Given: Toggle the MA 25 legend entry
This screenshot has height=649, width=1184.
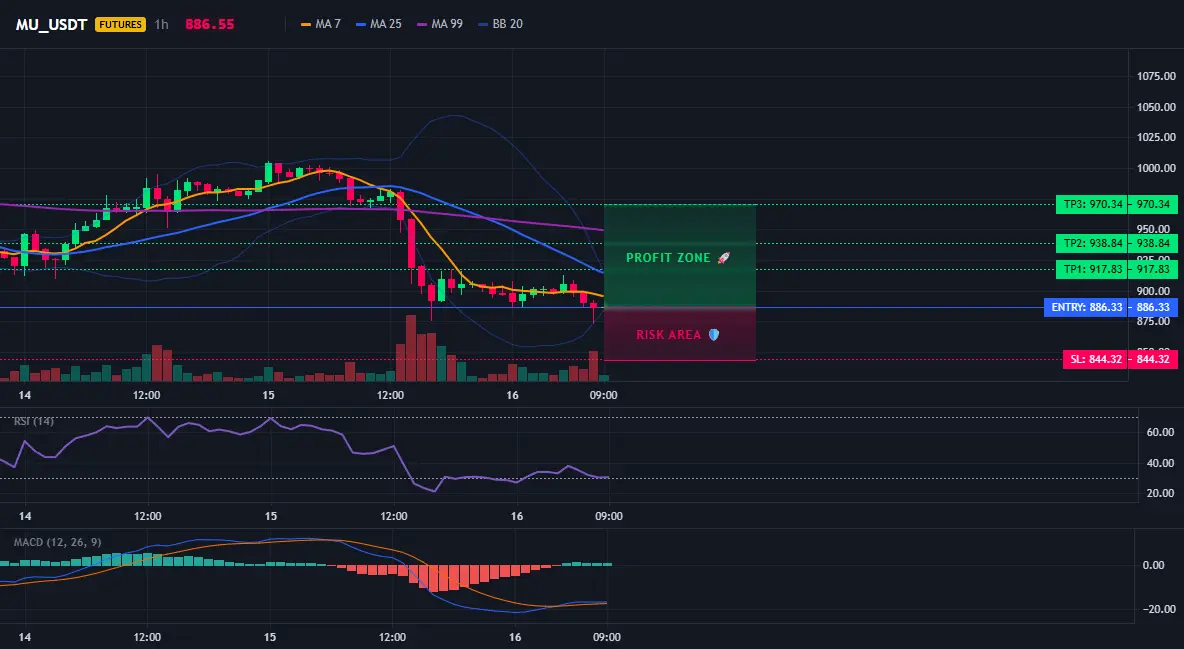Looking at the screenshot, I should point(378,24).
